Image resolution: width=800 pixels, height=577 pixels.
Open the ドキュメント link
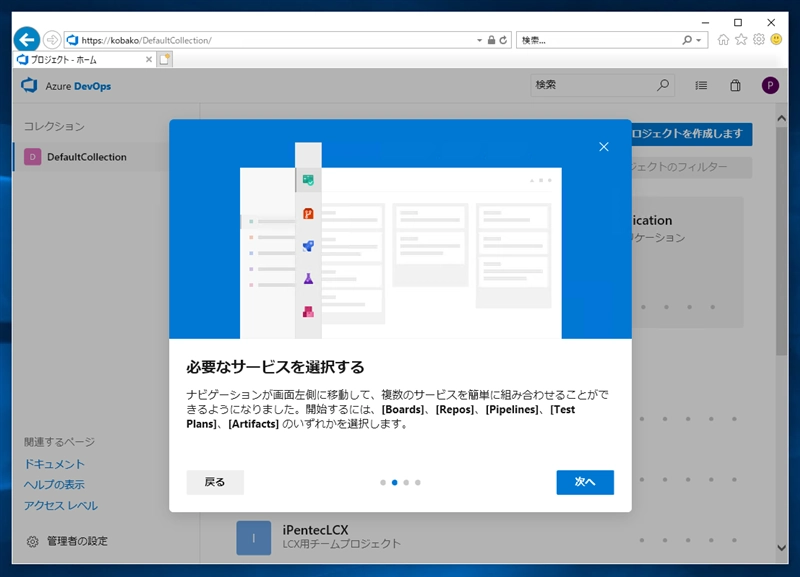pyautogui.click(x=54, y=464)
